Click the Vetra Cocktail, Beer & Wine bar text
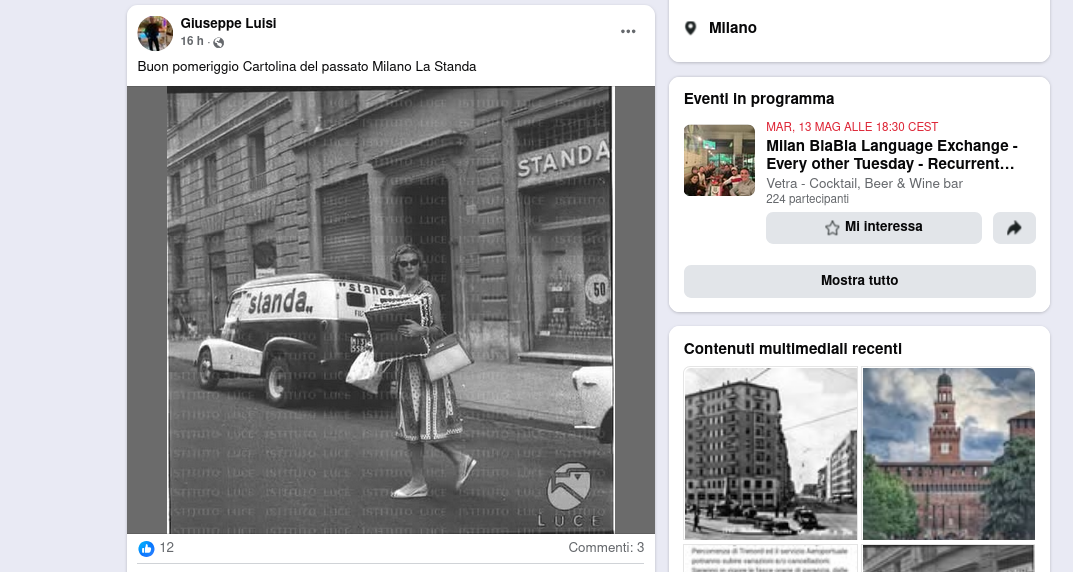The width and height of the screenshot is (1073, 572). [x=864, y=183]
